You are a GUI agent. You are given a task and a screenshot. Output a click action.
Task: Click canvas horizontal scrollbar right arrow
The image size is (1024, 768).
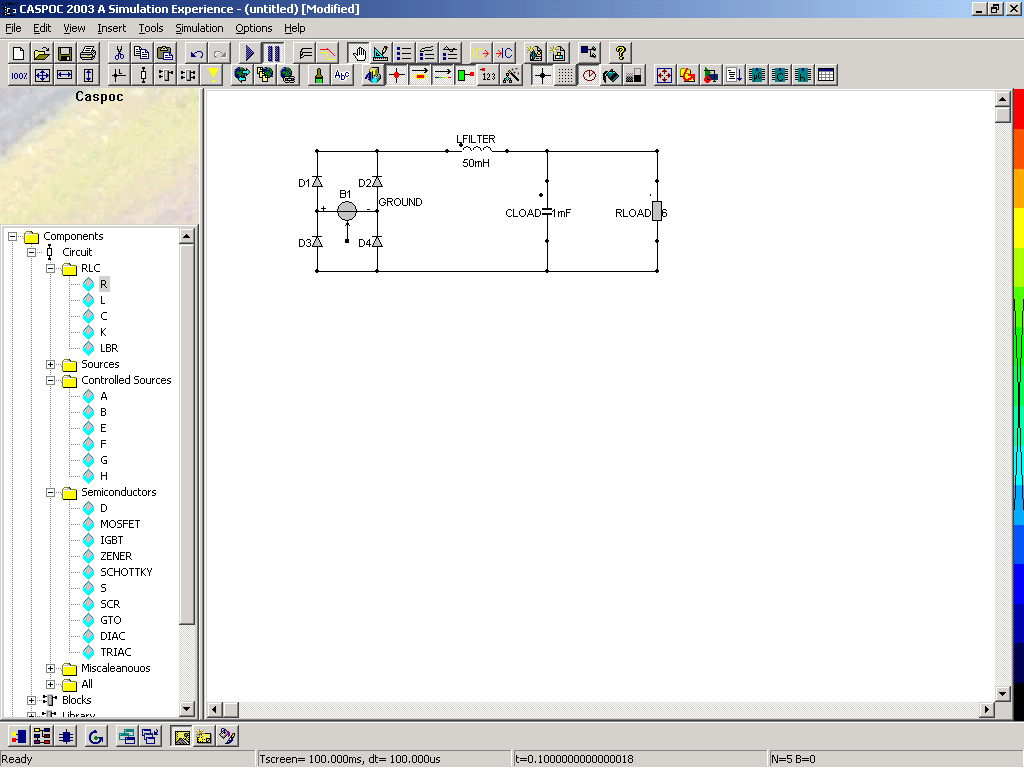point(987,709)
